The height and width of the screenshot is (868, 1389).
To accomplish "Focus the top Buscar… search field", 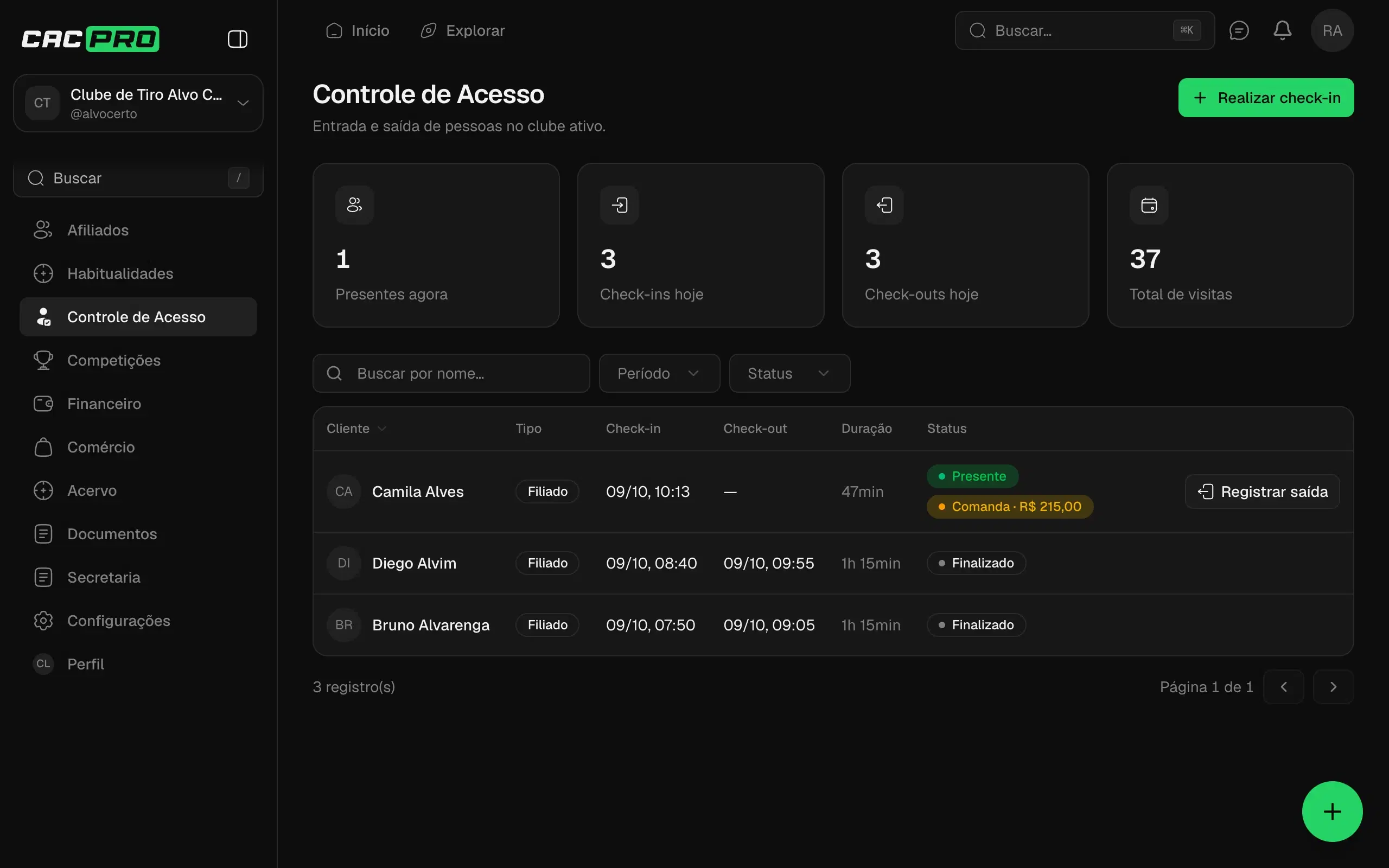I will click(1084, 30).
